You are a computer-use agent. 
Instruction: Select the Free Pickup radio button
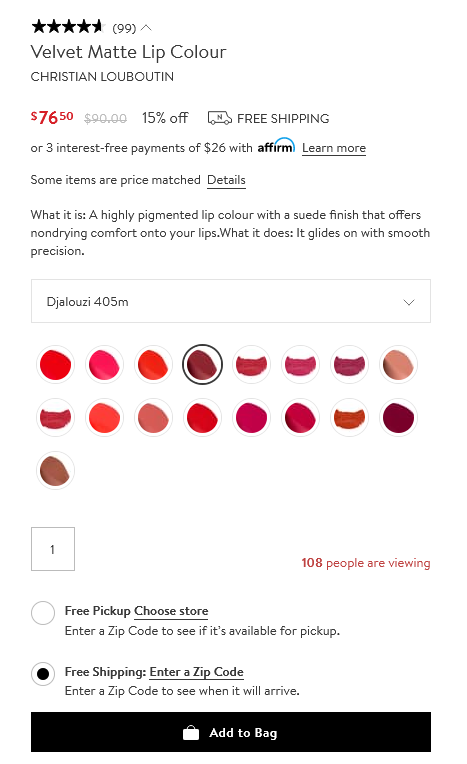tap(43, 613)
